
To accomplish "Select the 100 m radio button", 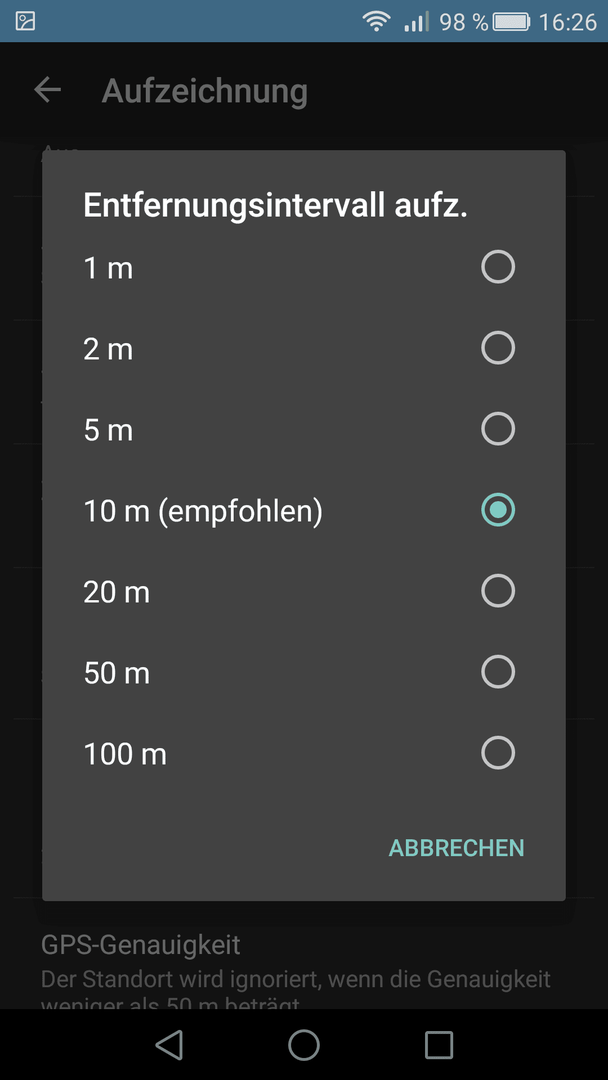I will pyautogui.click(x=498, y=753).
